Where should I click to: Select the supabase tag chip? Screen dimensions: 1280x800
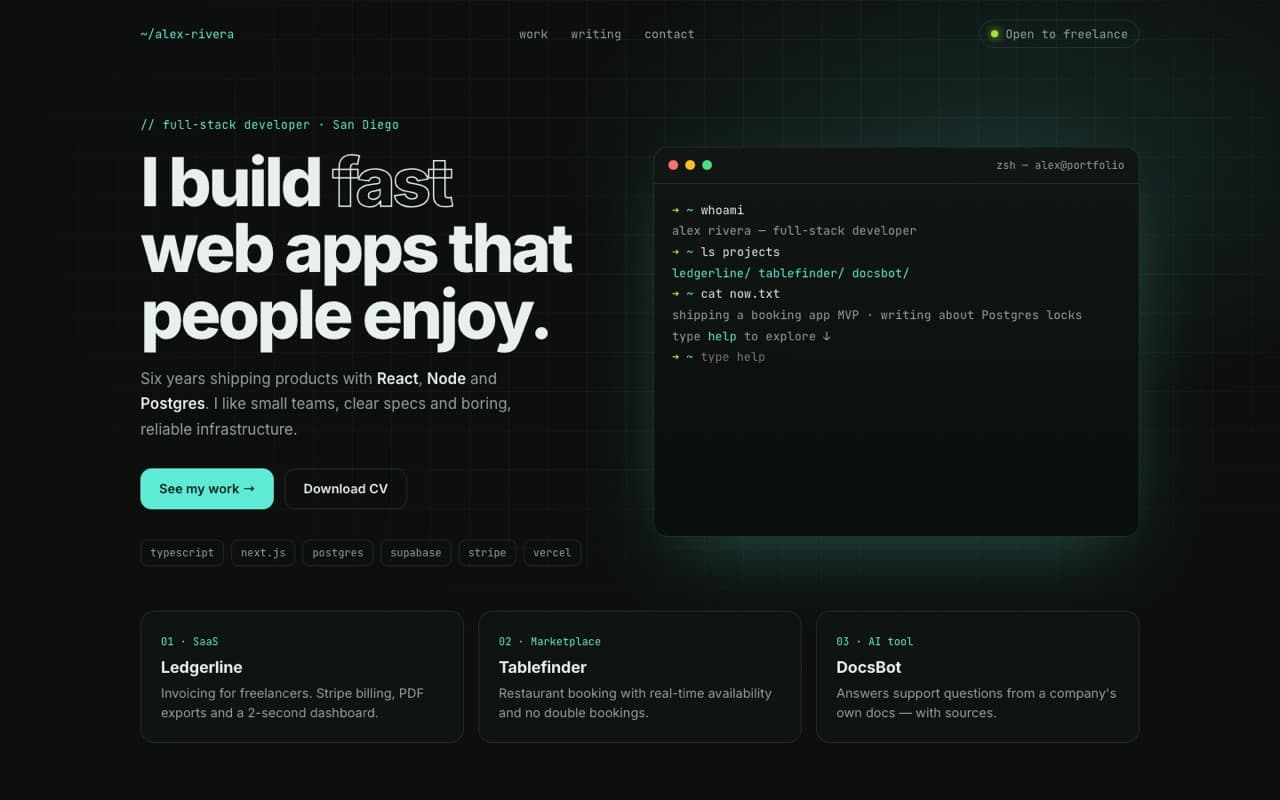click(416, 553)
